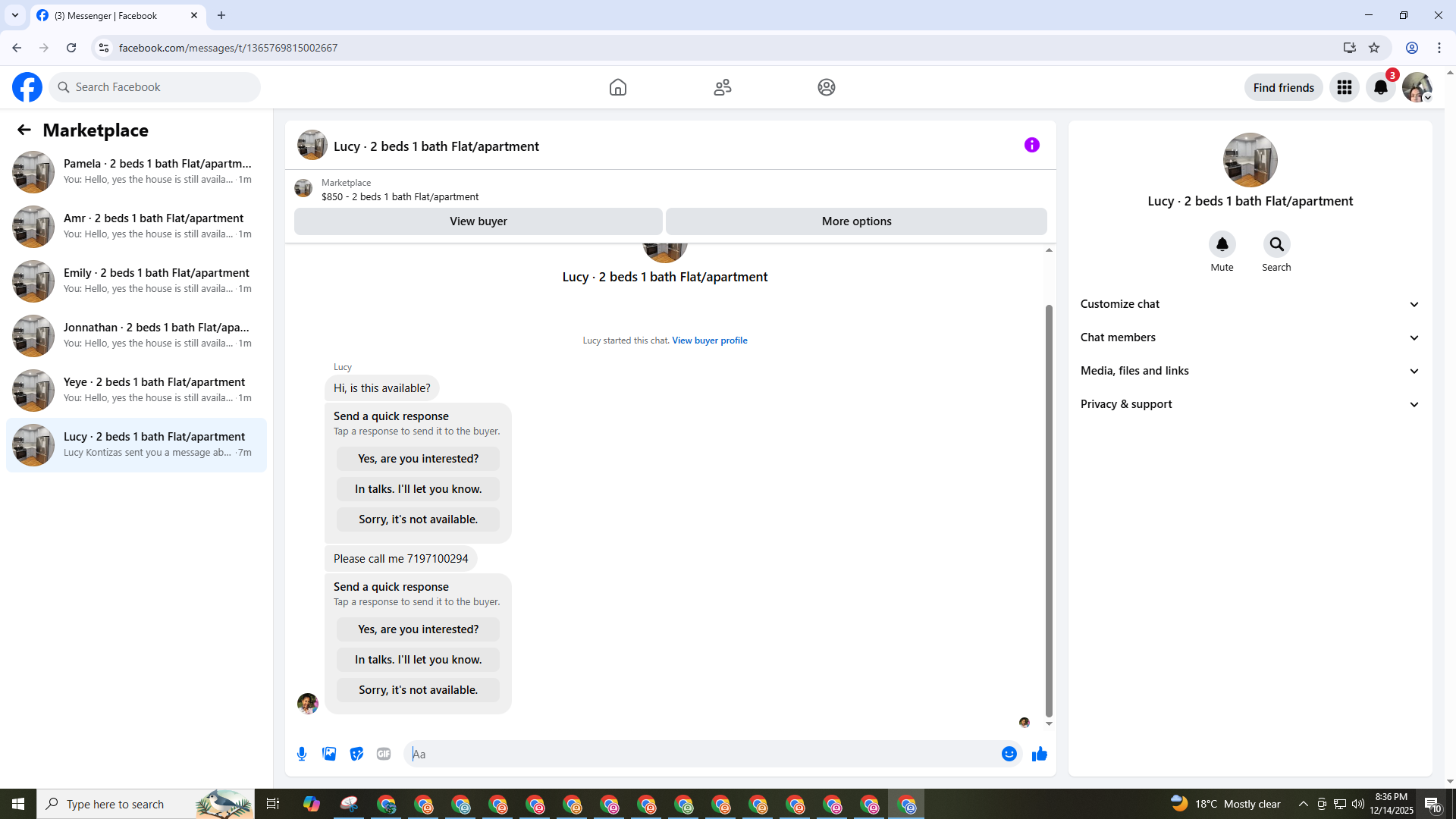The height and width of the screenshot is (819, 1456).
Task: Click the Windows Start button
Action: pyautogui.click(x=18, y=804)
